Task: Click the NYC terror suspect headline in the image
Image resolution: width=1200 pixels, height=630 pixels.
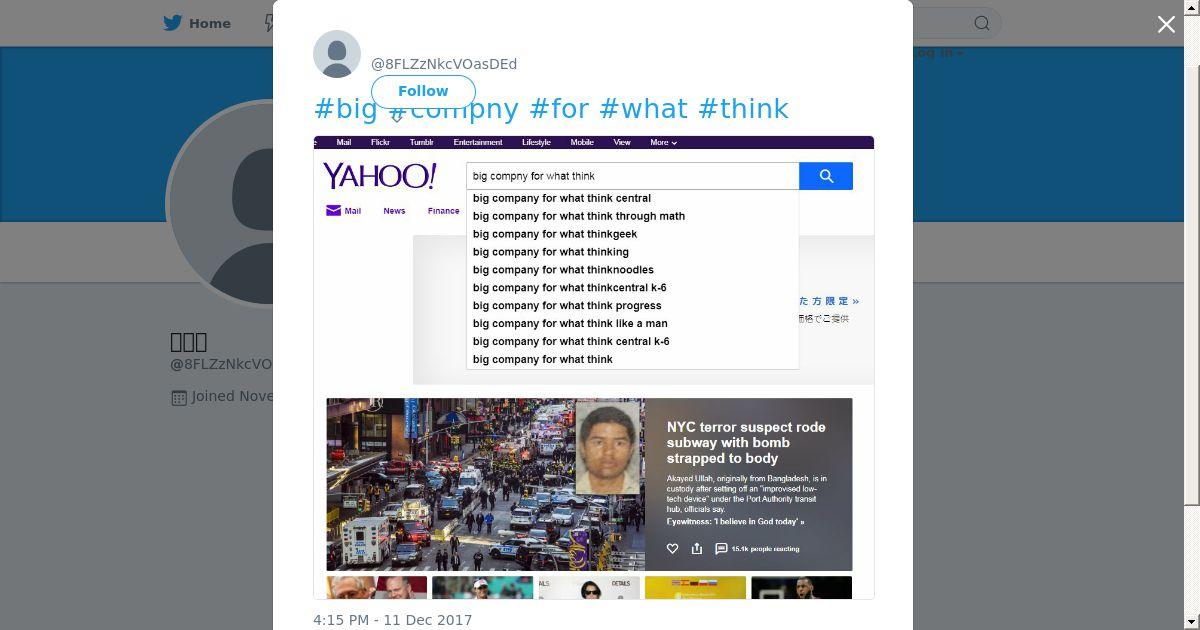Action: [x=746, y=443]
